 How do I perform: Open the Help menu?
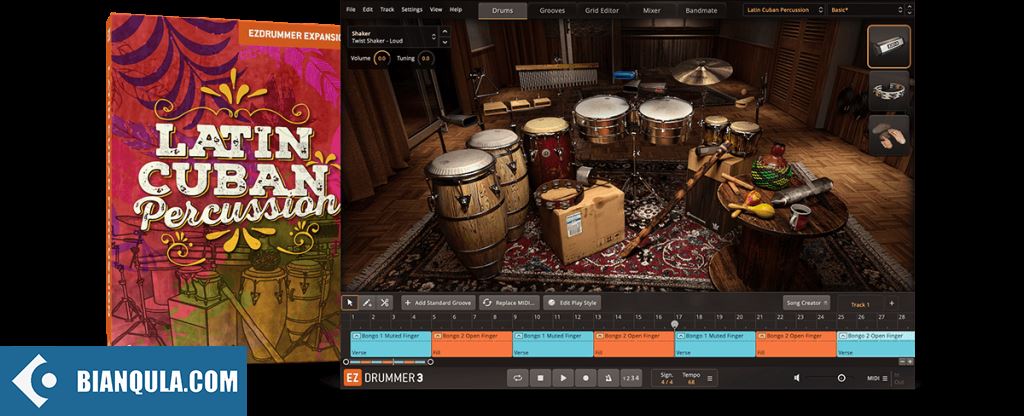(456, 10)
